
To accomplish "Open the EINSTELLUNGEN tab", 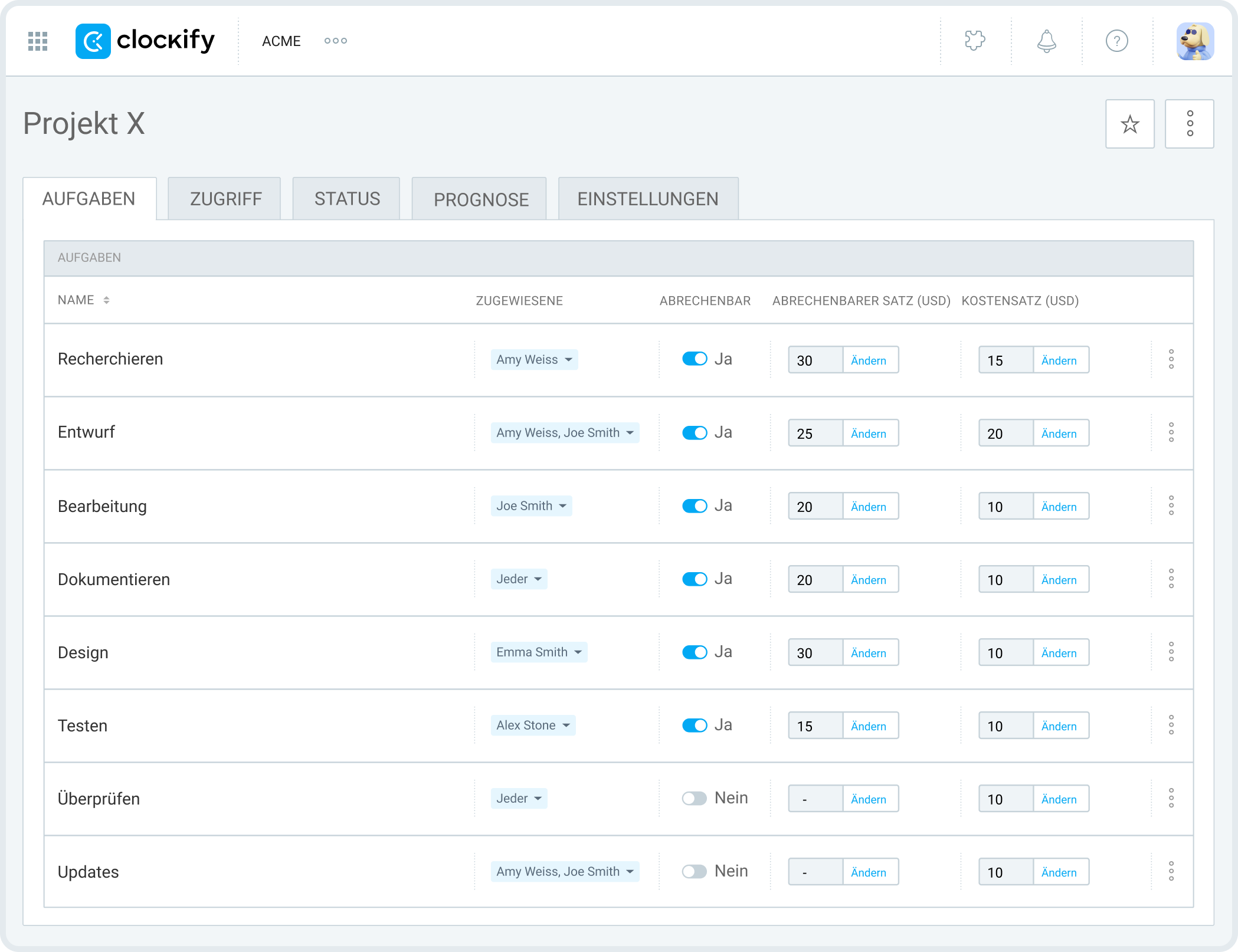I will [x=647, y=199].
